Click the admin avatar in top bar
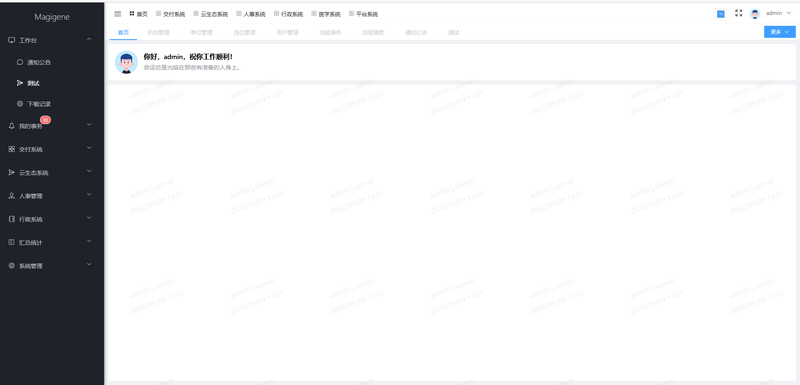This screenshot has height=385, width=800. 755,14
